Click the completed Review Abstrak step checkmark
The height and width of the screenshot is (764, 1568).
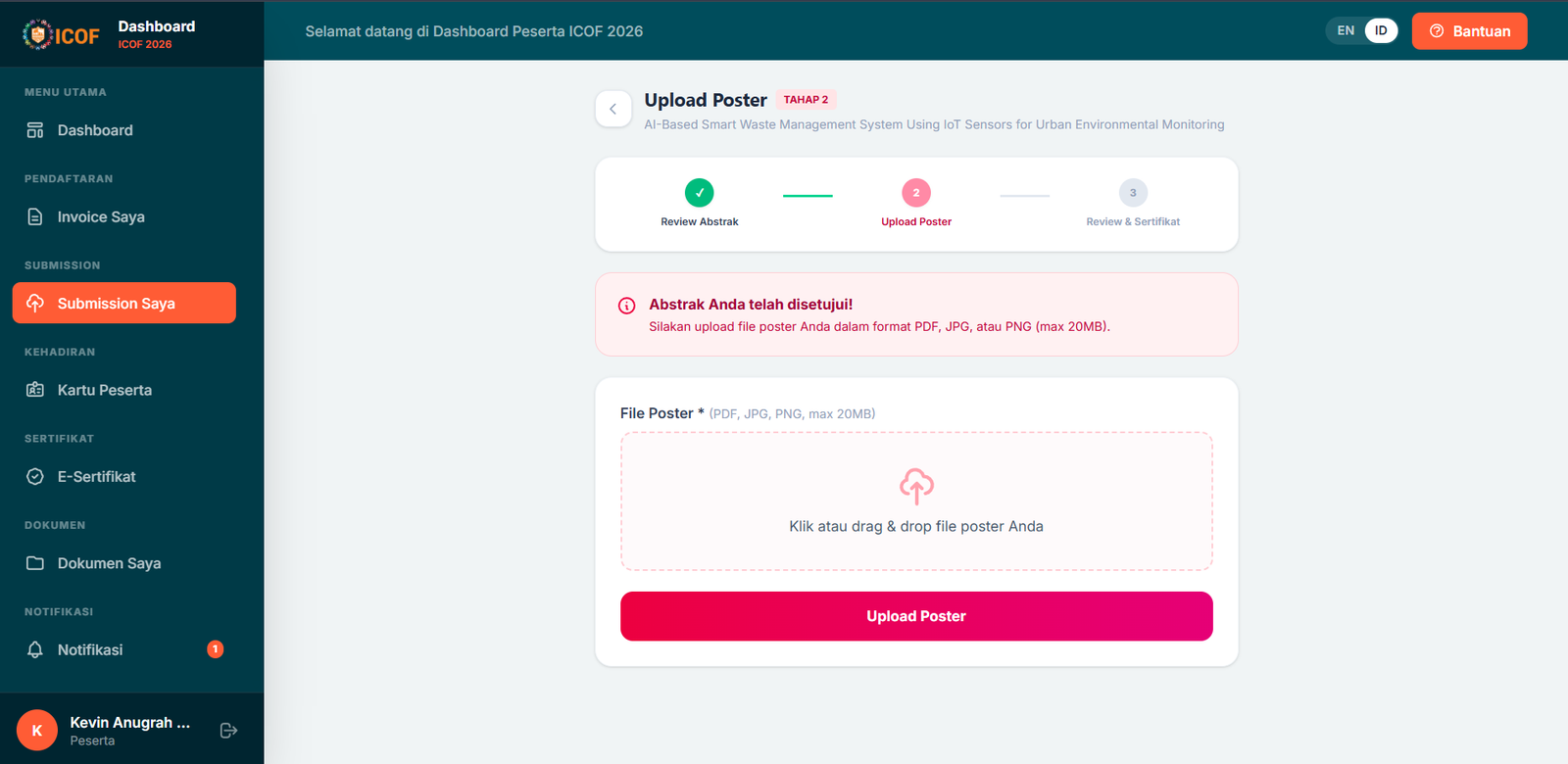700,193
